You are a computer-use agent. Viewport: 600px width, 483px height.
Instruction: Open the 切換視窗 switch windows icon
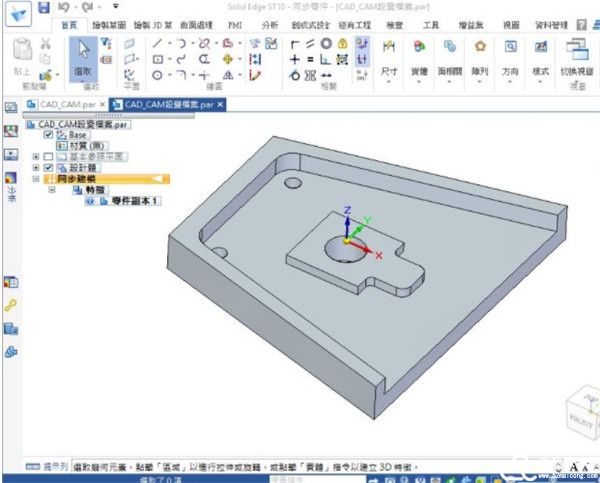(575, 52)
